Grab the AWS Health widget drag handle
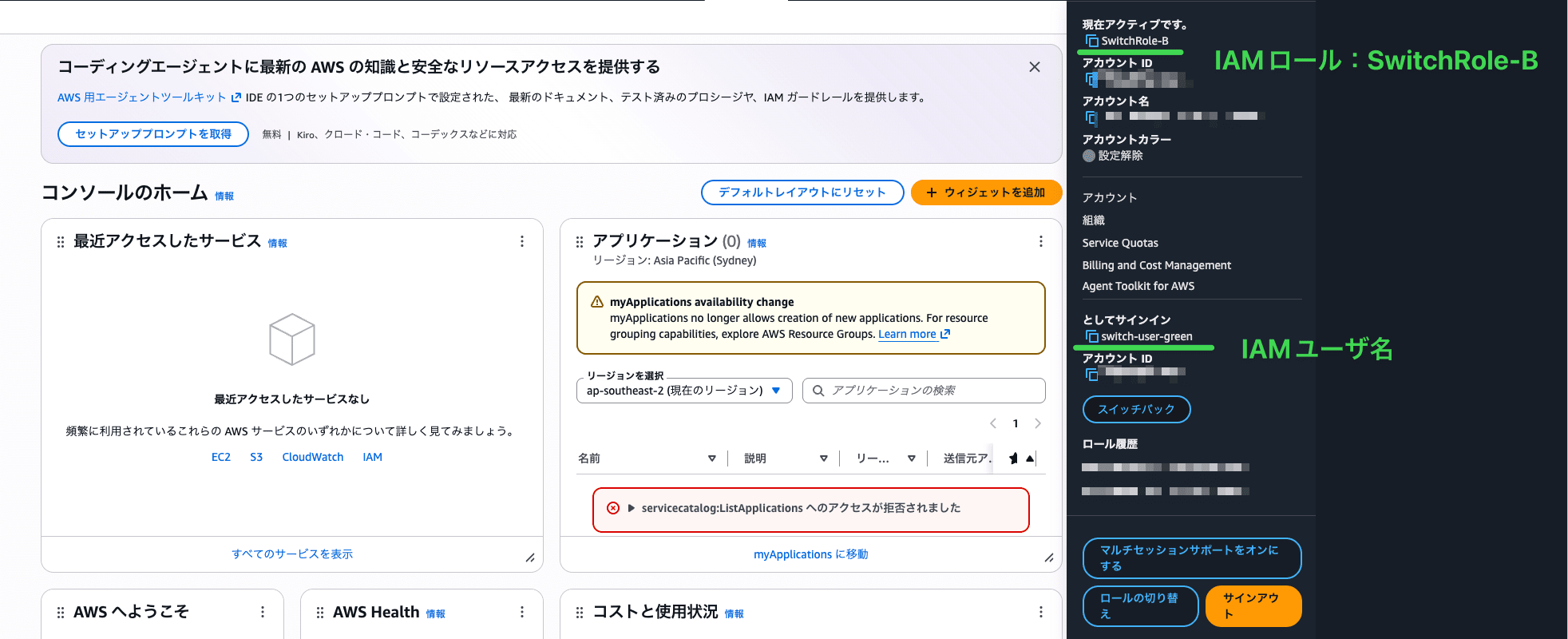The image size is (1568, 639). tap(320, 612)
